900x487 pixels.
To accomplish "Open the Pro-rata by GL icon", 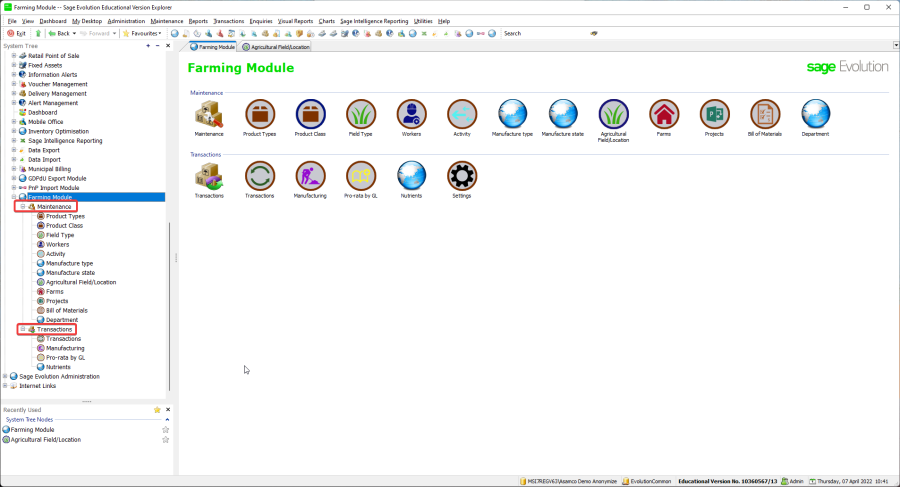I will (360, 176).
